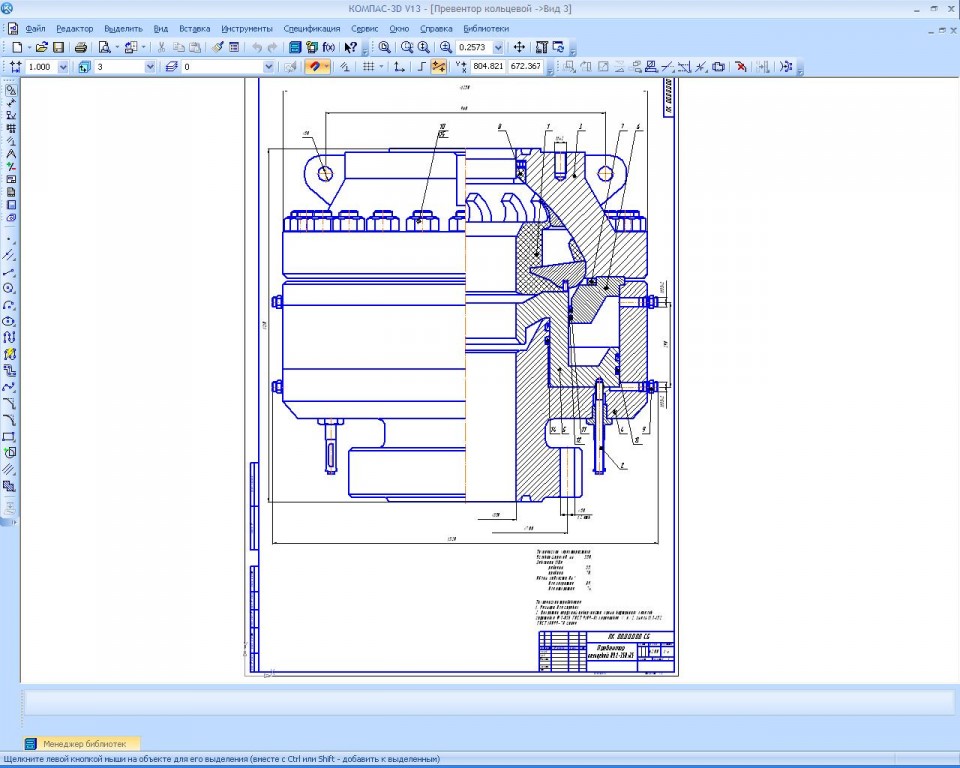
Task: Open the Спецификация menu
Action: pyautogui.click(x=312, y=29)
